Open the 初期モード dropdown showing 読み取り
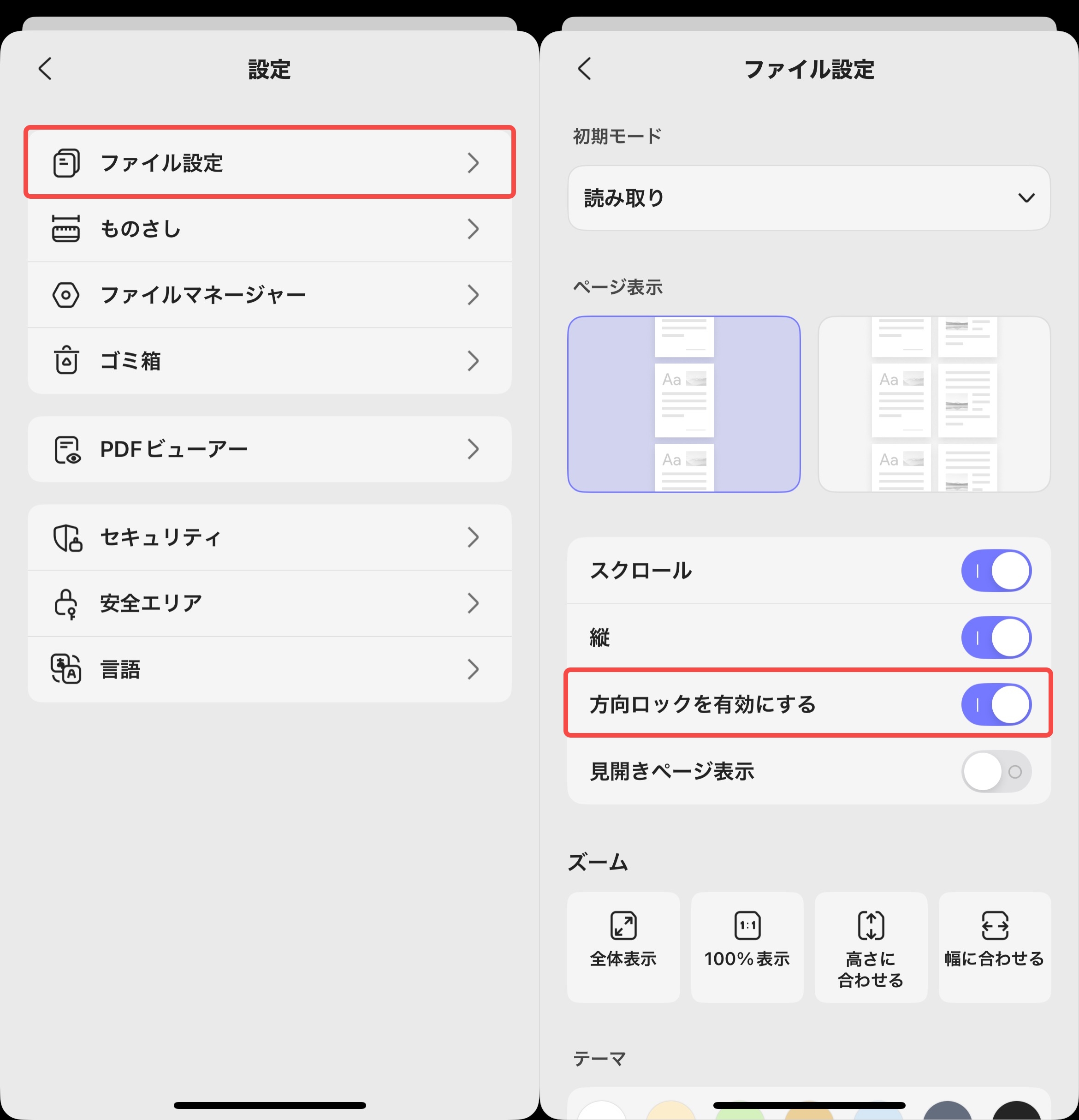Screen dimensions: 1079x1120 (x=809, y=198)
